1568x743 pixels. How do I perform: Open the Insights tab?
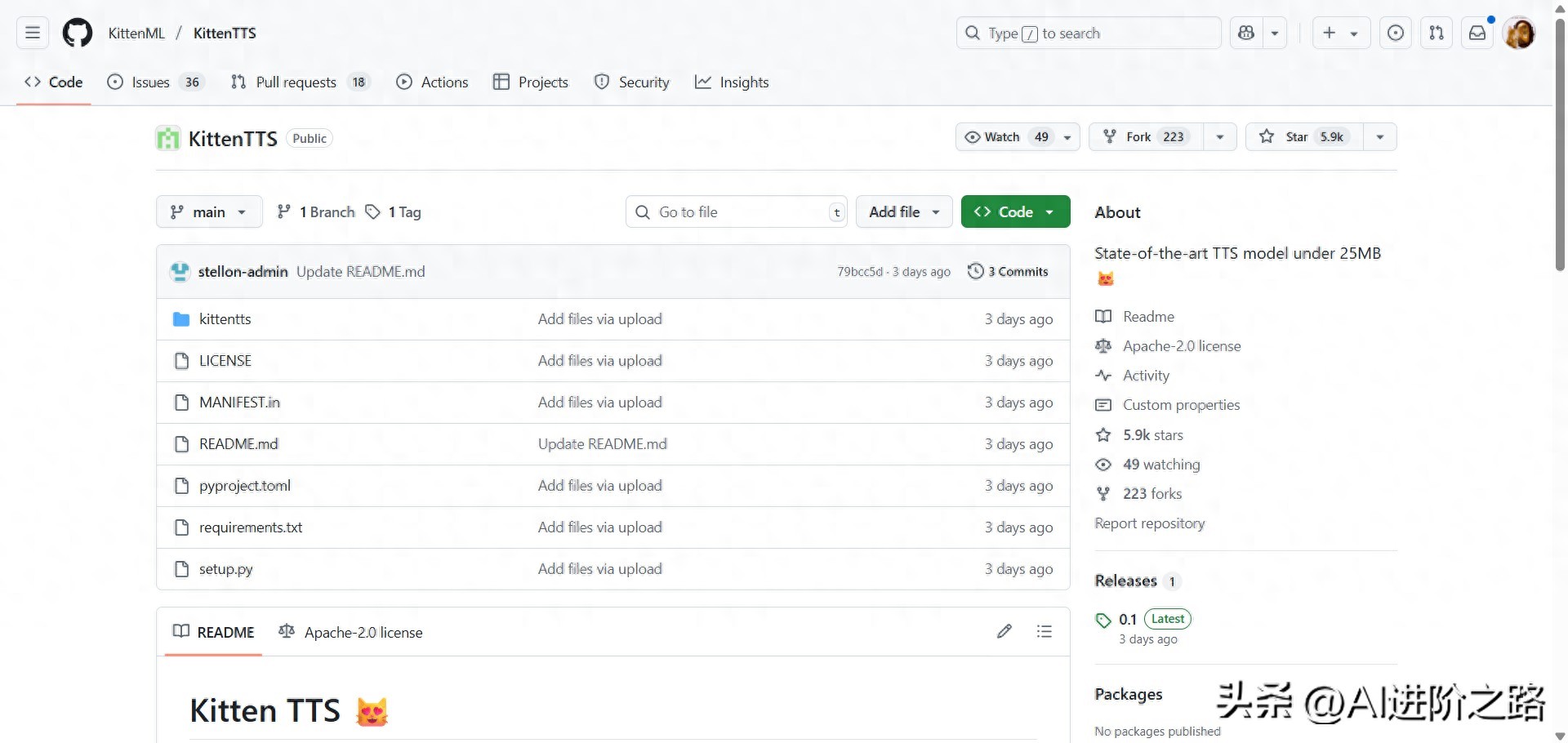pos(732,82)
